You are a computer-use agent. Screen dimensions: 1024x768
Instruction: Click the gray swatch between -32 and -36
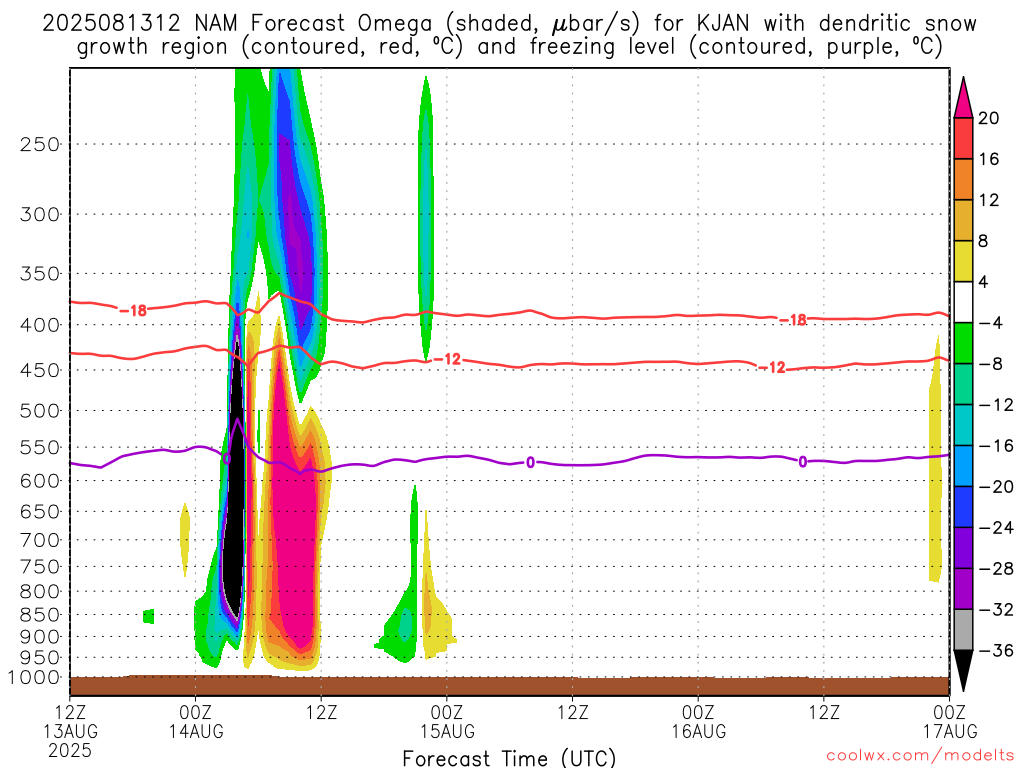pyautogui.click(x=963, y=630)
